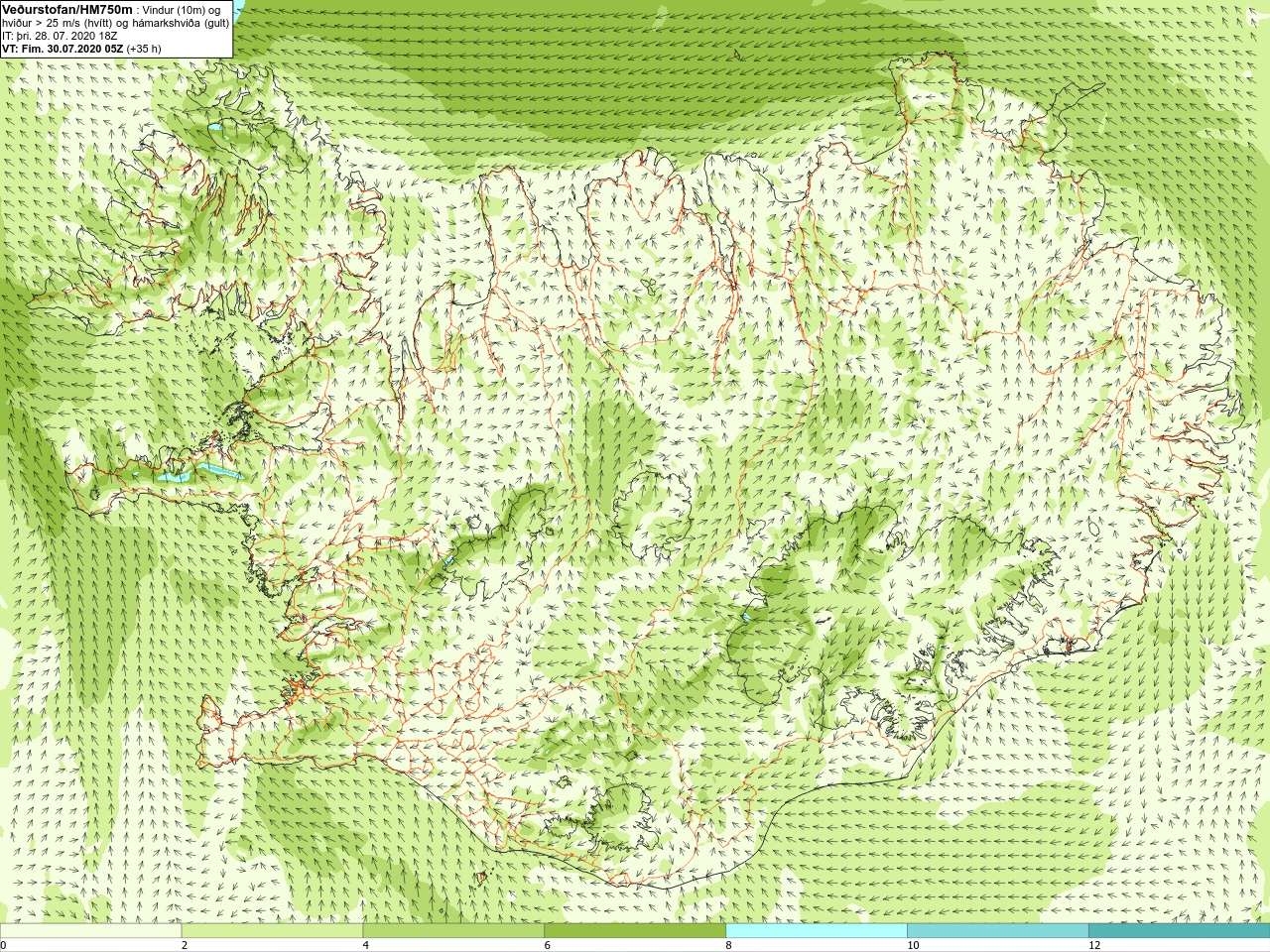
Task: Click the legend scale label '2'
Action: pyautogui.click(x=185, y=945)
